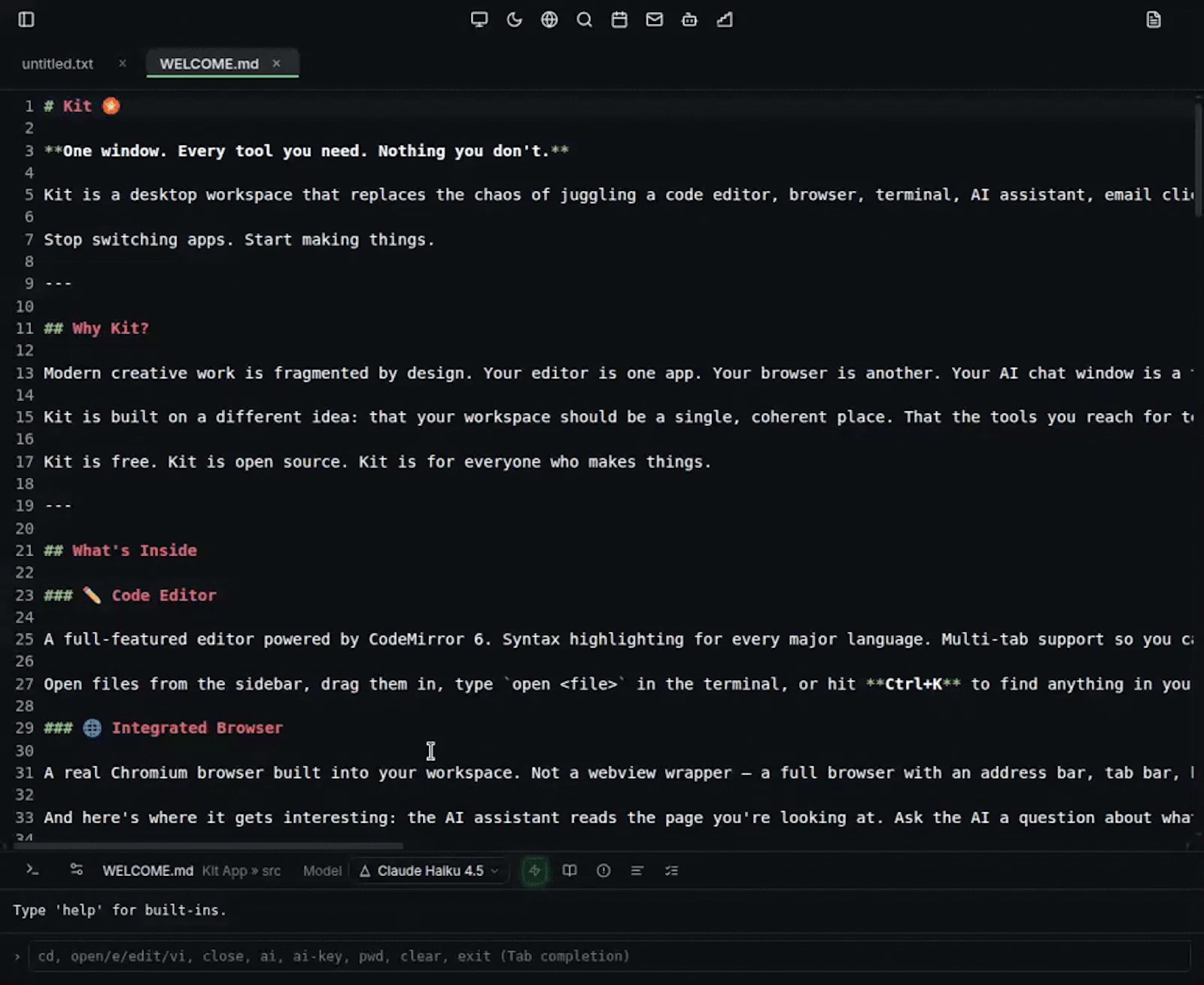Click the '### Integrated Browser' heading line
This screenshot has width=1204, height=985.
tap(163, 728)
